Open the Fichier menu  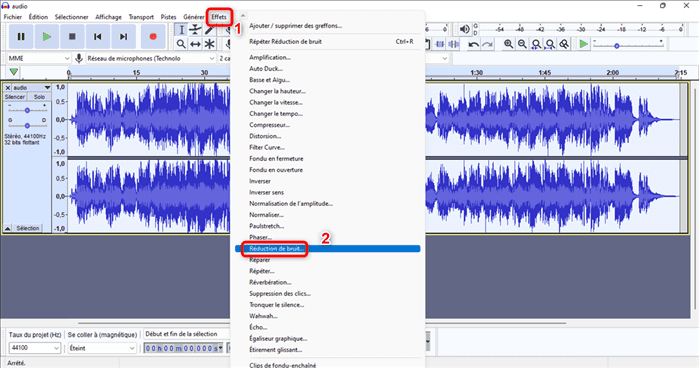click(x=13, y=17)
